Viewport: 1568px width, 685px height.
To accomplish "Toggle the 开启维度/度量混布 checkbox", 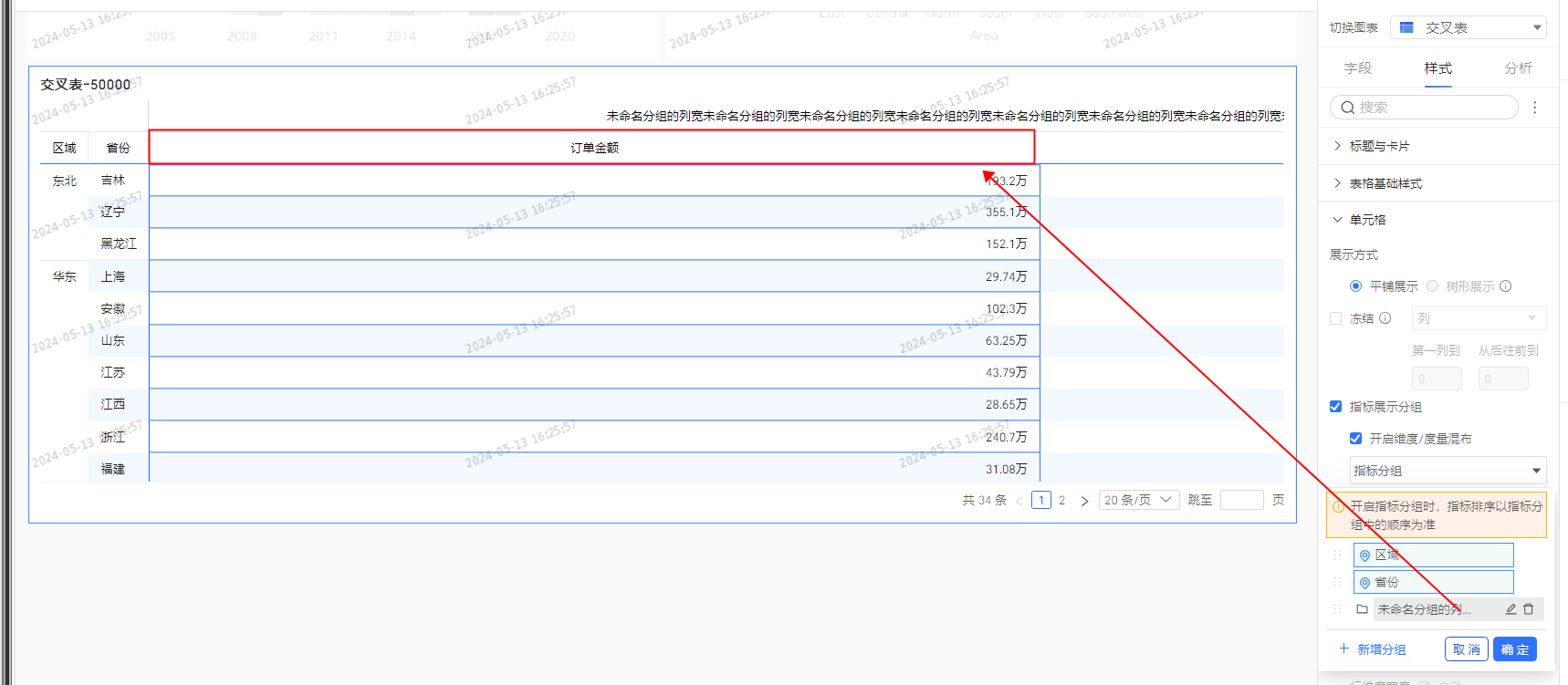I will 1355,439.
